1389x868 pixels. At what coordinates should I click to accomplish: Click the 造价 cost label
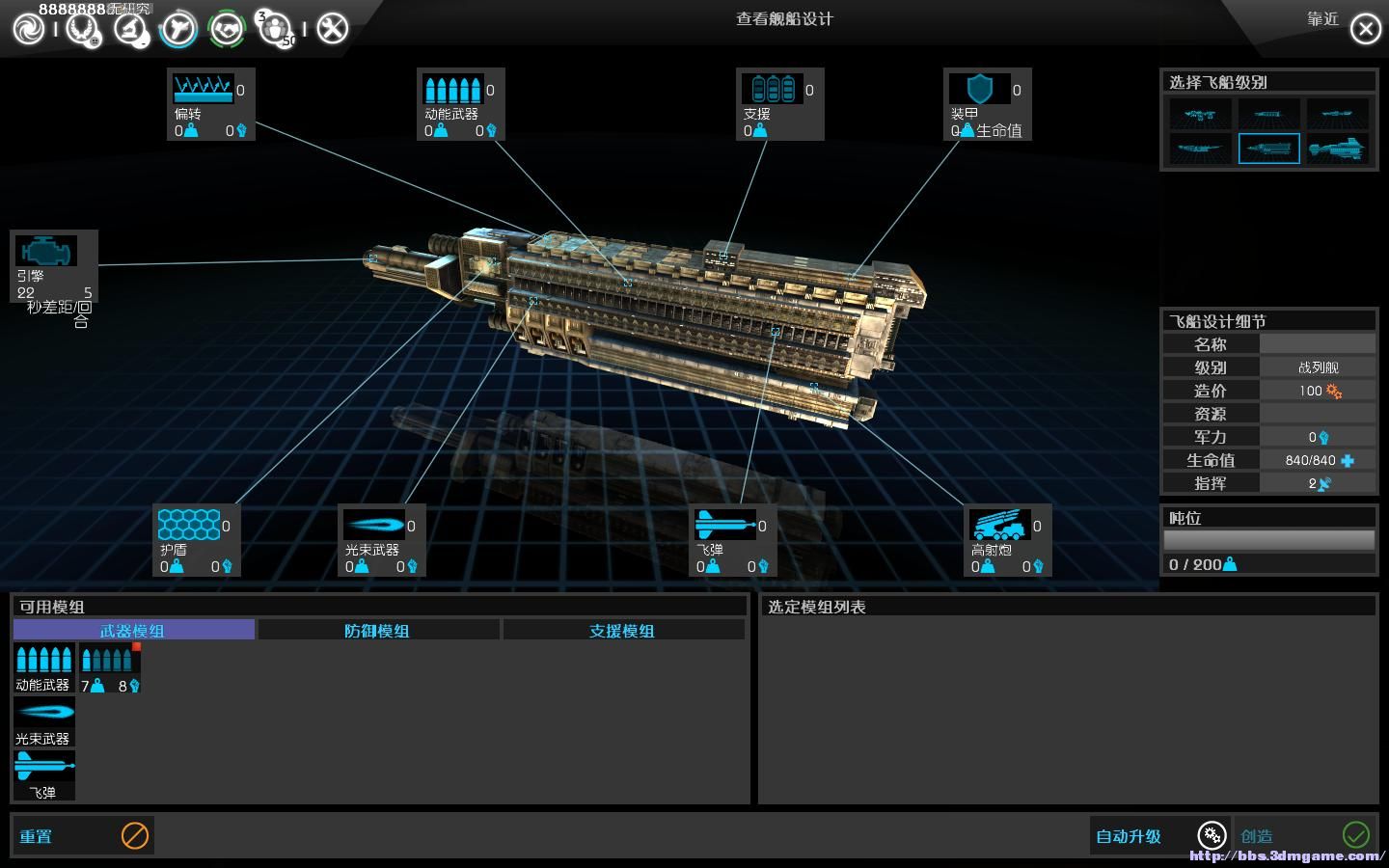click(x=1210, y=391)
